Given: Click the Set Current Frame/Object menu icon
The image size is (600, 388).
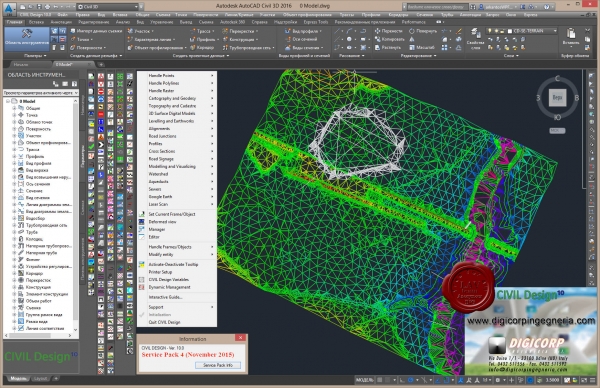Looking at the screenshot, I should (x=142, y=214).
